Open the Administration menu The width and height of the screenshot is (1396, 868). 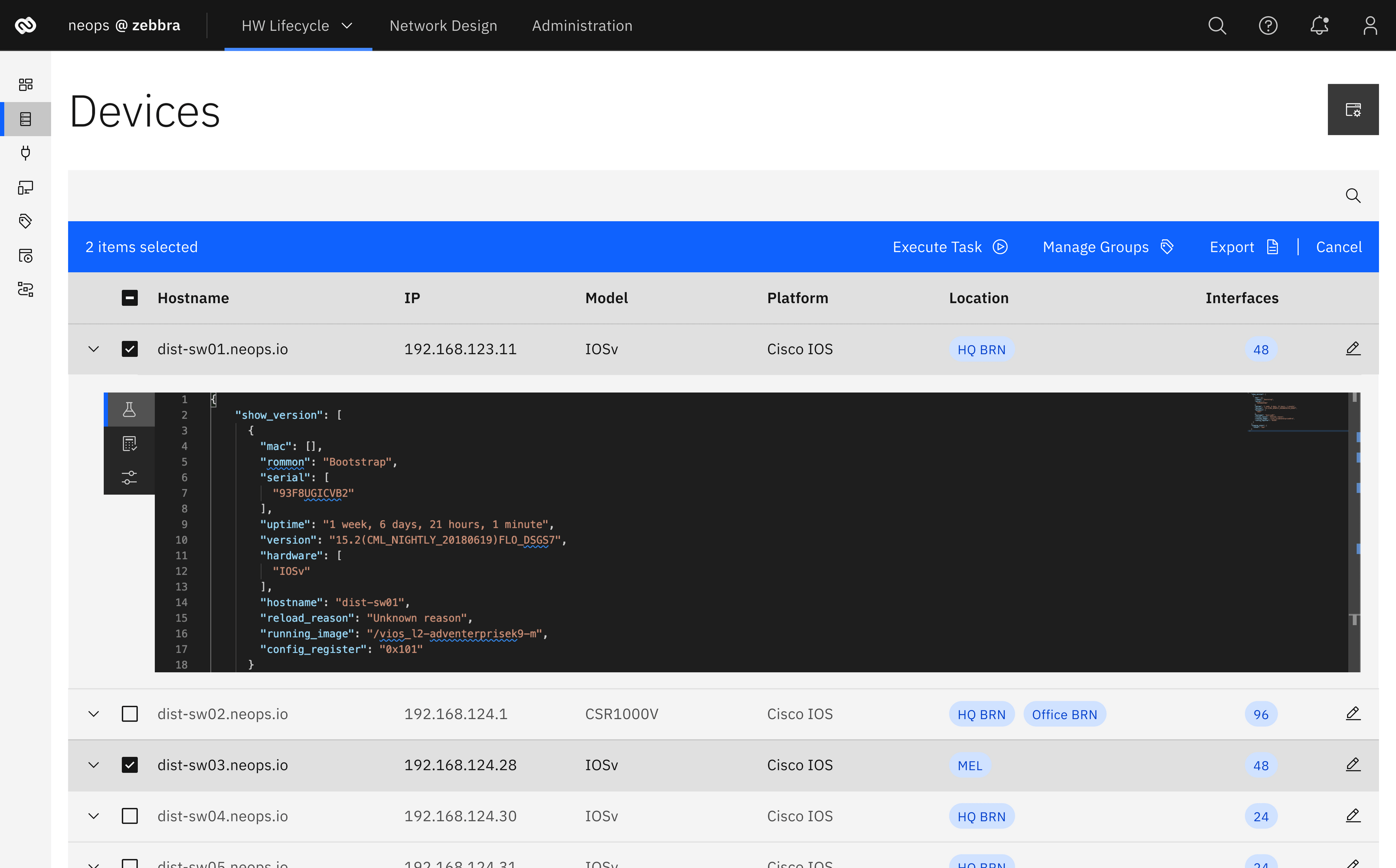click(582, 25)
